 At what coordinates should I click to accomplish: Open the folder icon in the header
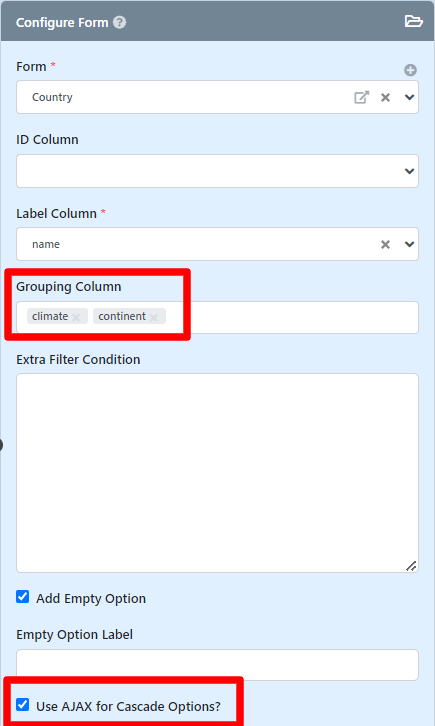(x=413, y=21)
